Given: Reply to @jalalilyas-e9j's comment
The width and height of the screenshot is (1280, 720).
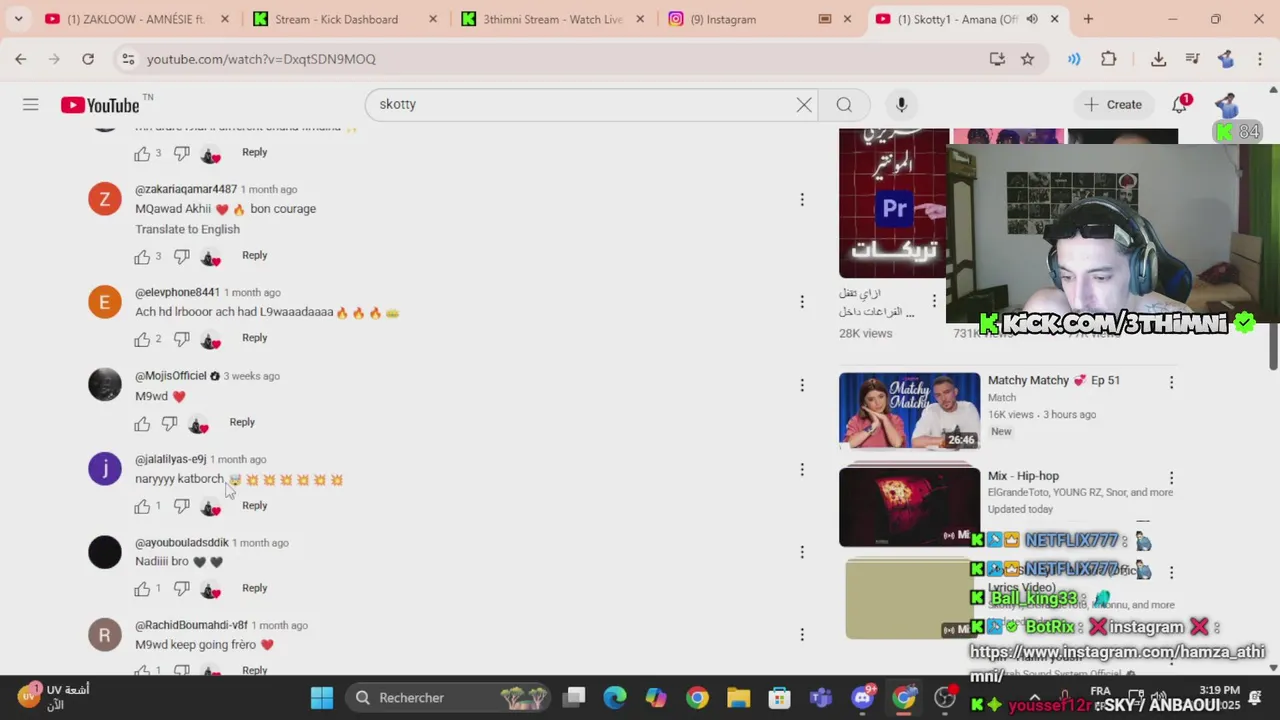Looking at the screenshot, I should [x=254, y=505].
